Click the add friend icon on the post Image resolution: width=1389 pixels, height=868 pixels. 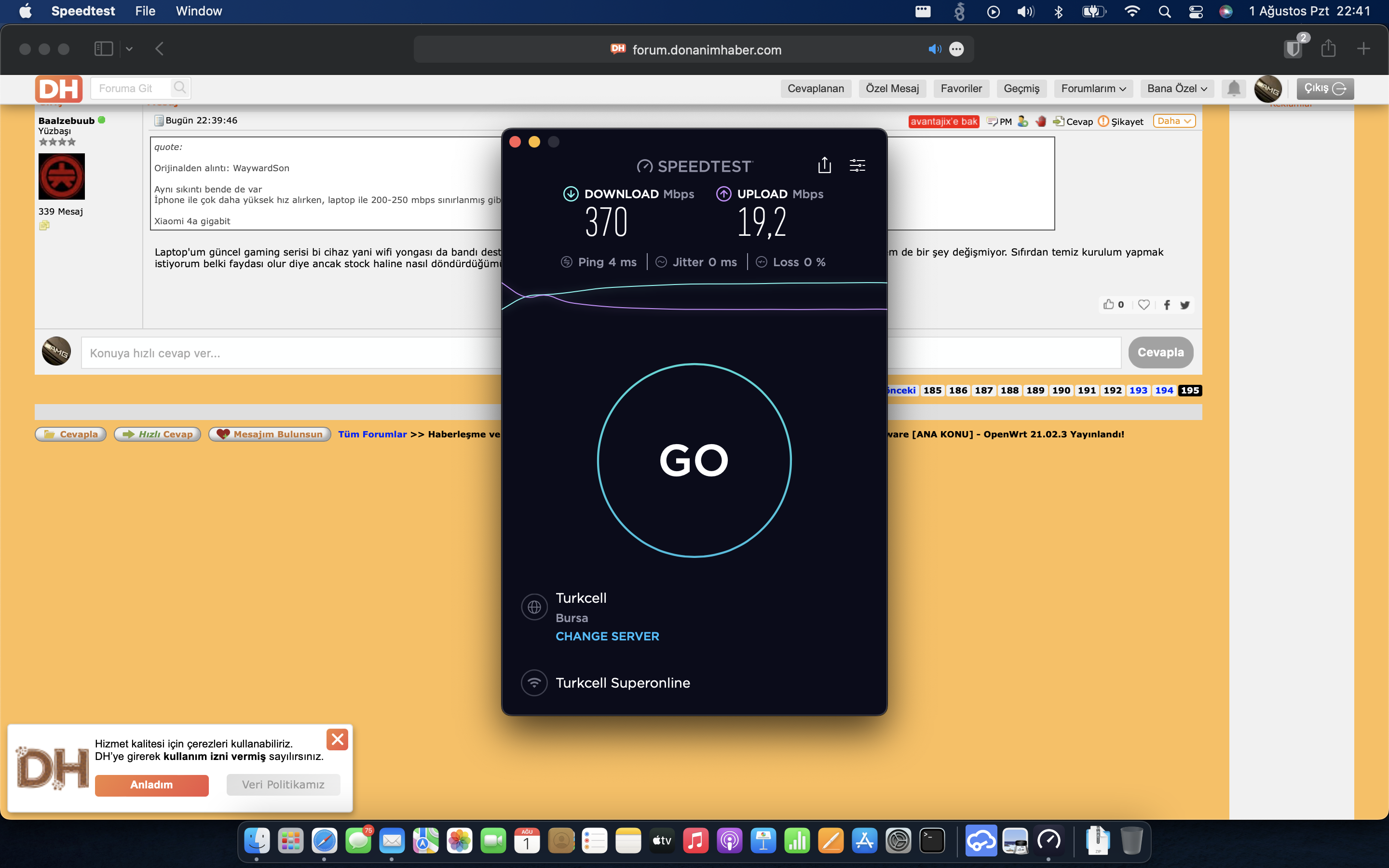[1023, 121]
